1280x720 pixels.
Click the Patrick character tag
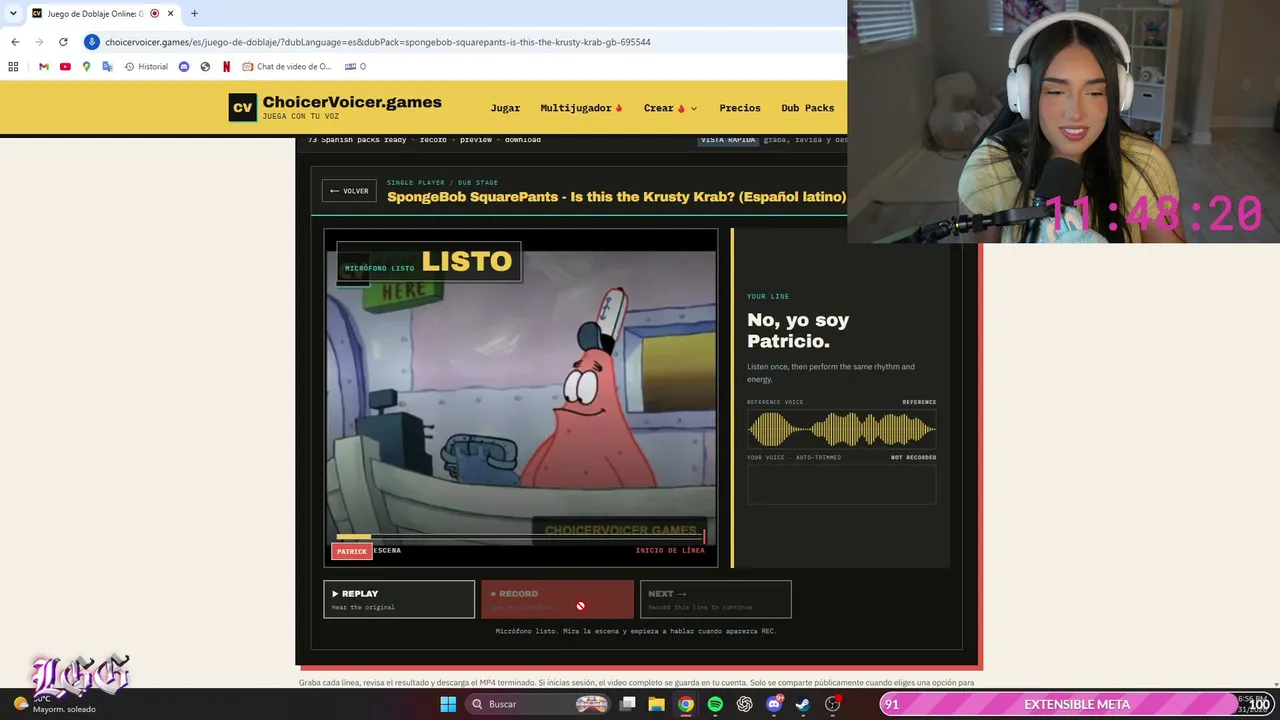(352, 551)
